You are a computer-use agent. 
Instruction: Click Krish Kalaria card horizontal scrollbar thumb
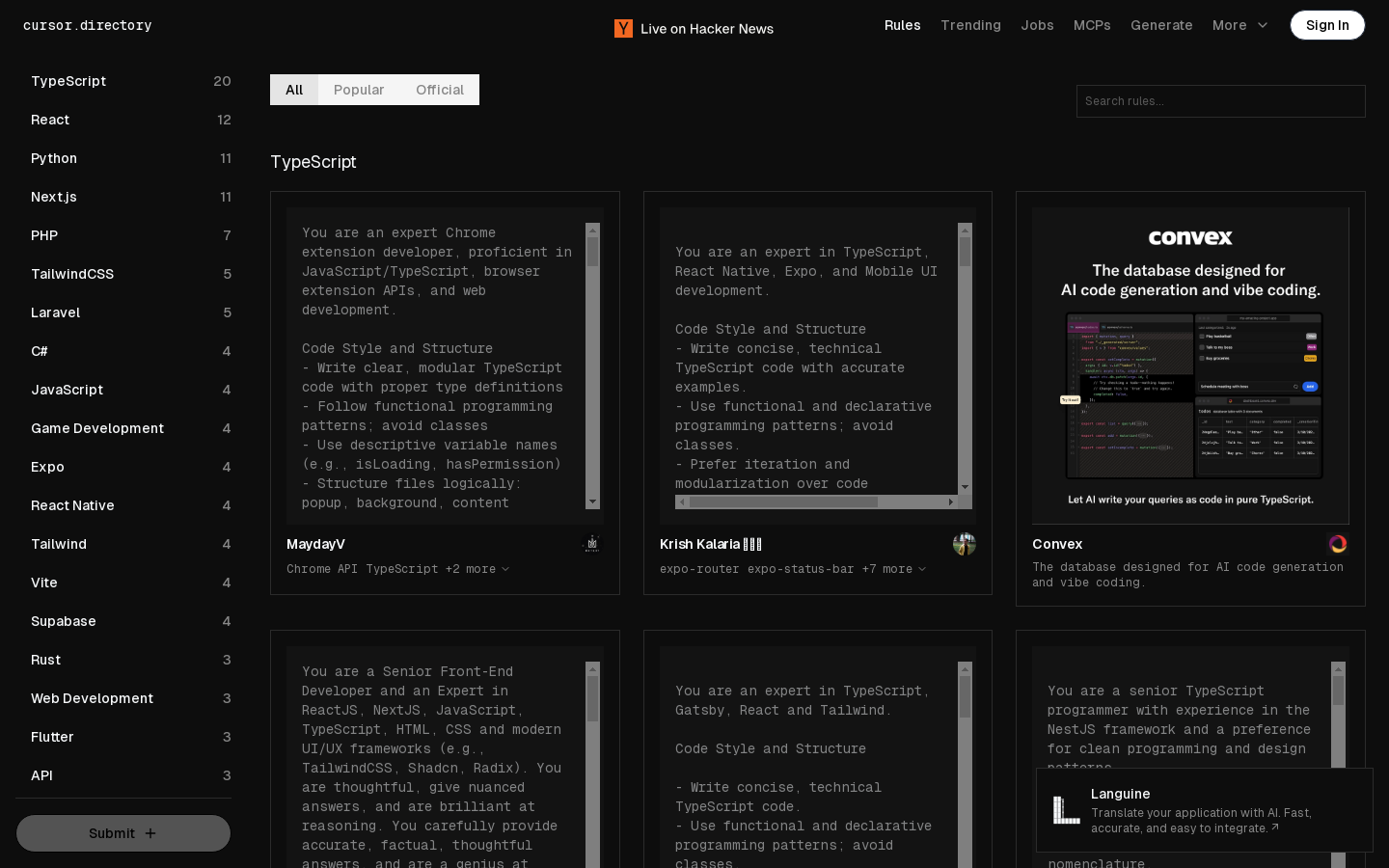[x=783, y=502]
